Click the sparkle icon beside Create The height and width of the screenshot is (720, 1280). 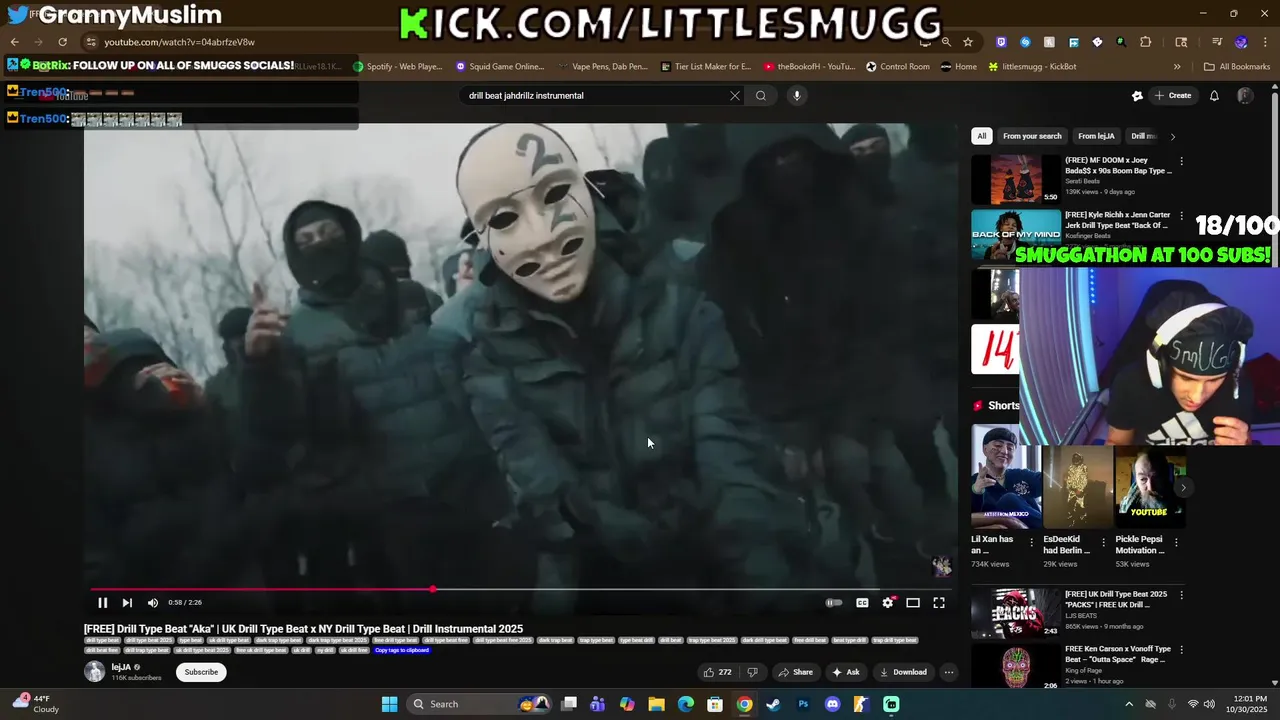1137,96
